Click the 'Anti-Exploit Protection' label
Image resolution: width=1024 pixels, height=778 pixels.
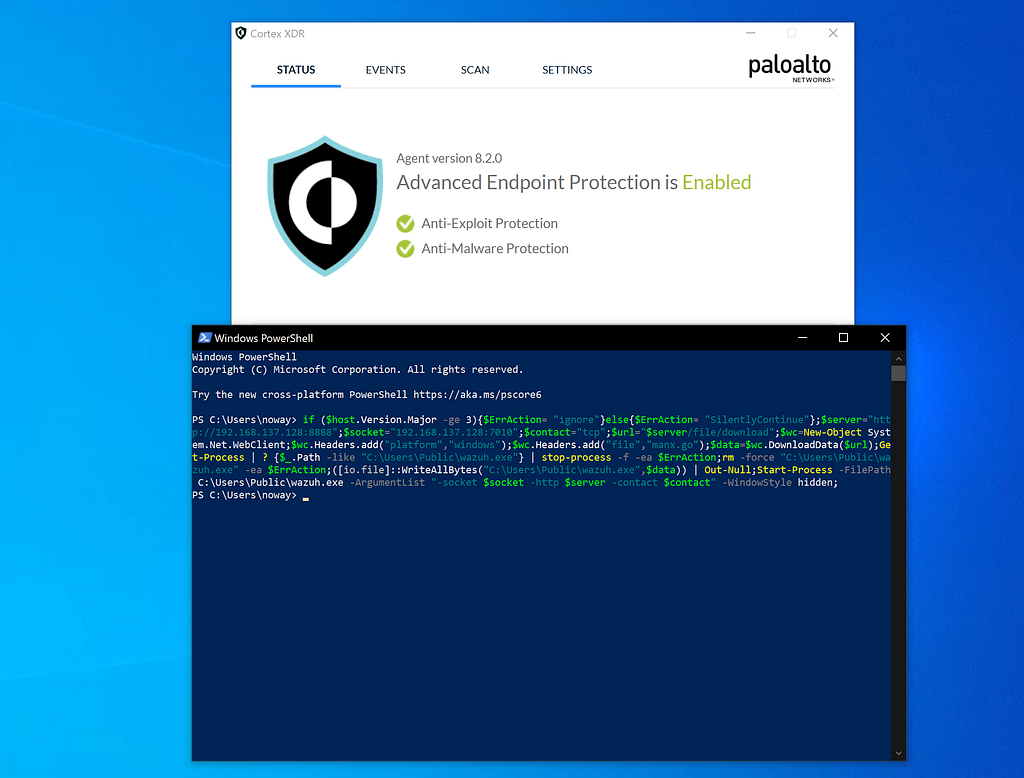[489, 223]
